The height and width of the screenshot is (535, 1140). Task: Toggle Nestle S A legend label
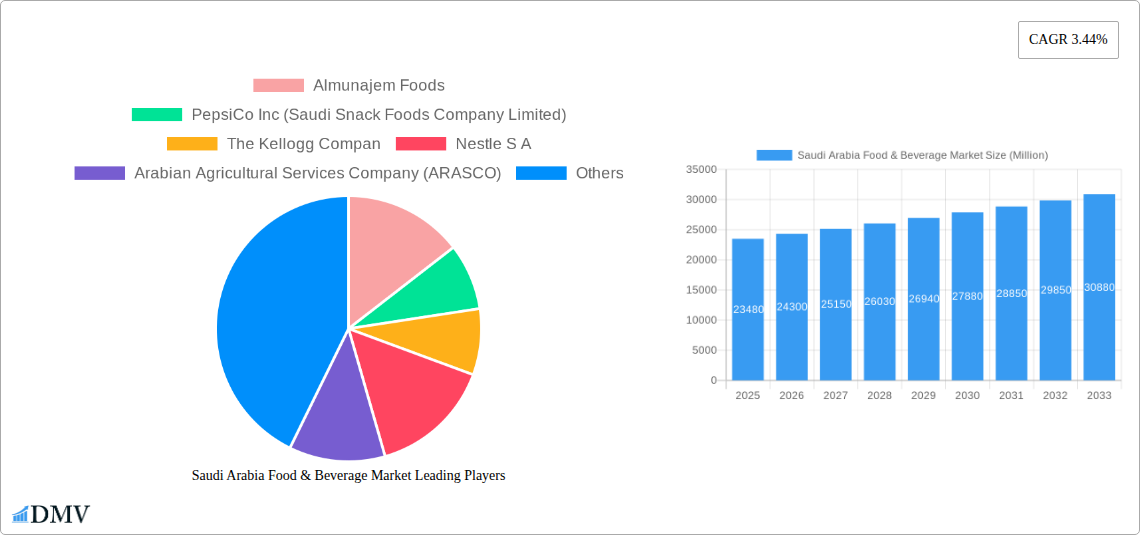click(494, 144)
